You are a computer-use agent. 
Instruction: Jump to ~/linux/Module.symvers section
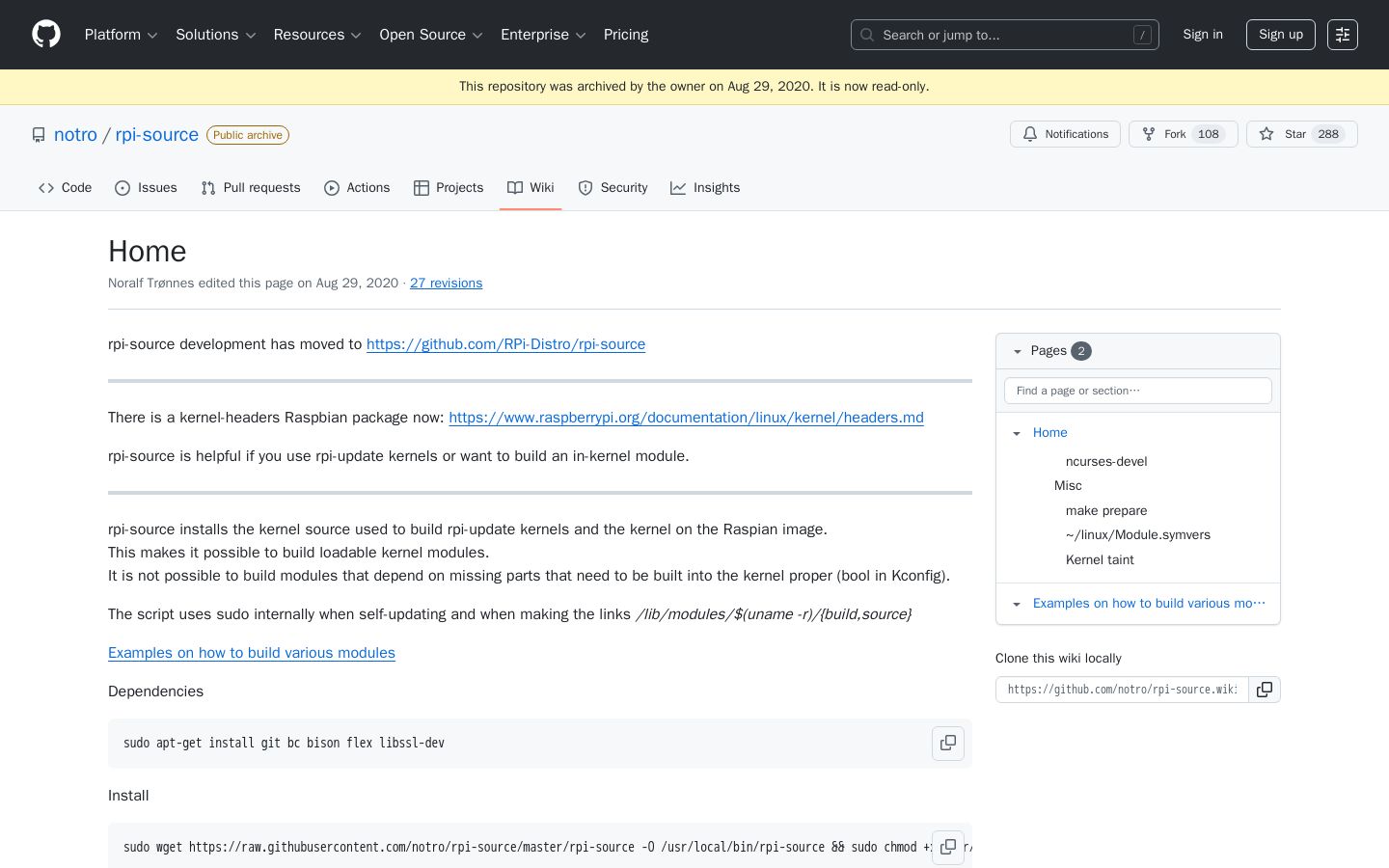[x=1138, y=535]
